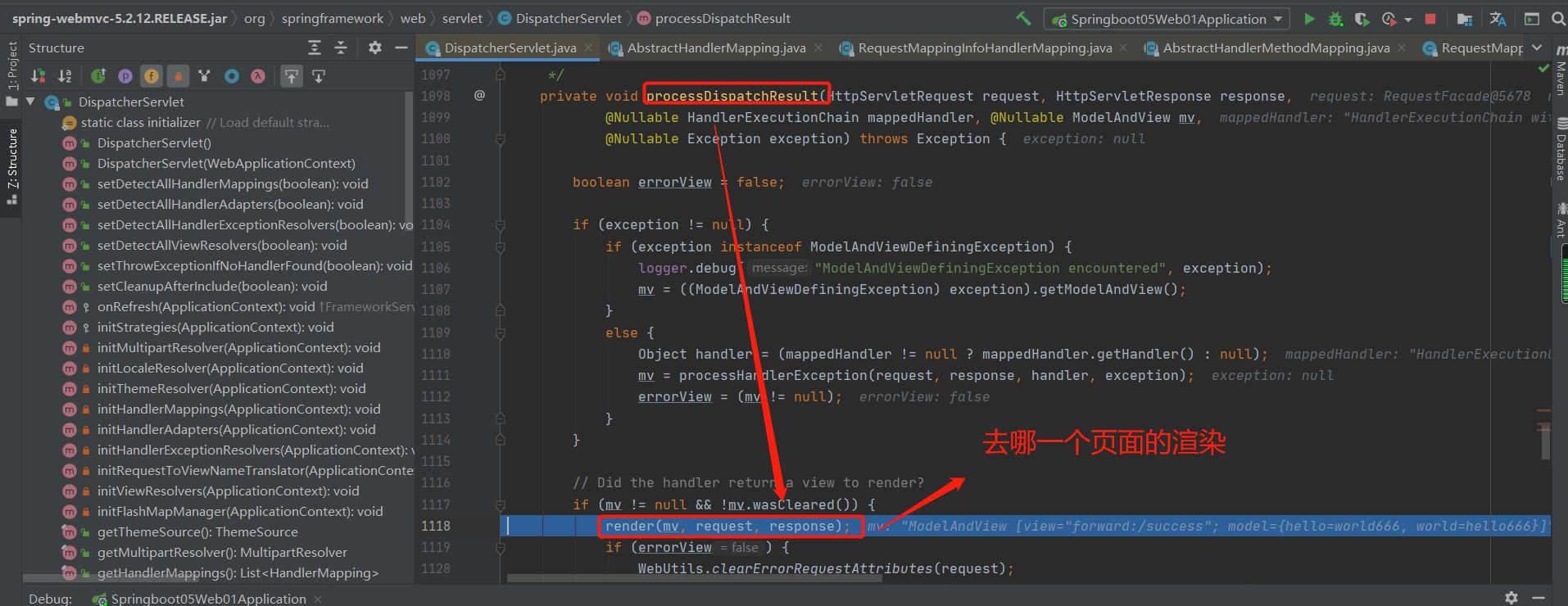
Task: Open the Ant side panel
Action: coord(1561,219)
